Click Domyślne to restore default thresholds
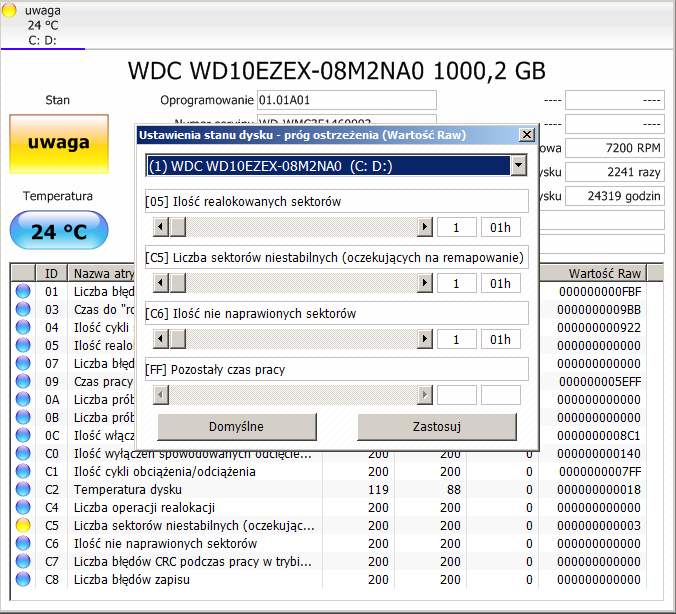676x614 pixels. click(237, 427)
